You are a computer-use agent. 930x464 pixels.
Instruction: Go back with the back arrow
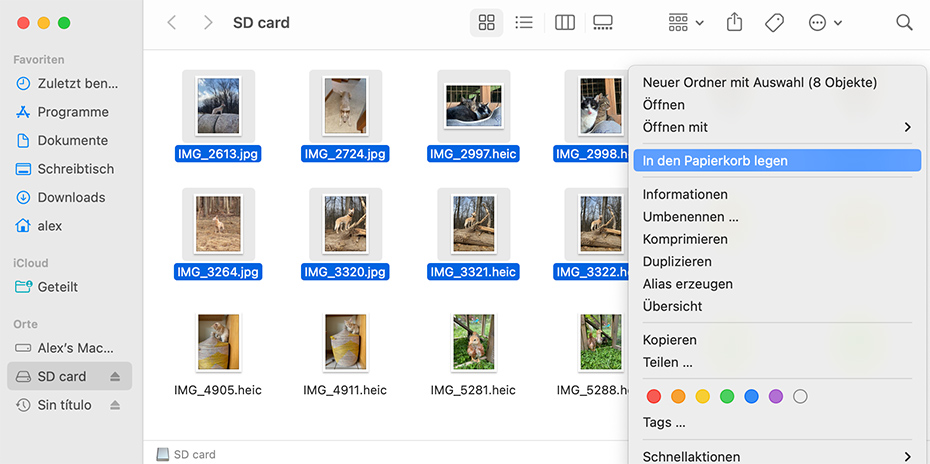pyautogui.click(x=172, y=22)
